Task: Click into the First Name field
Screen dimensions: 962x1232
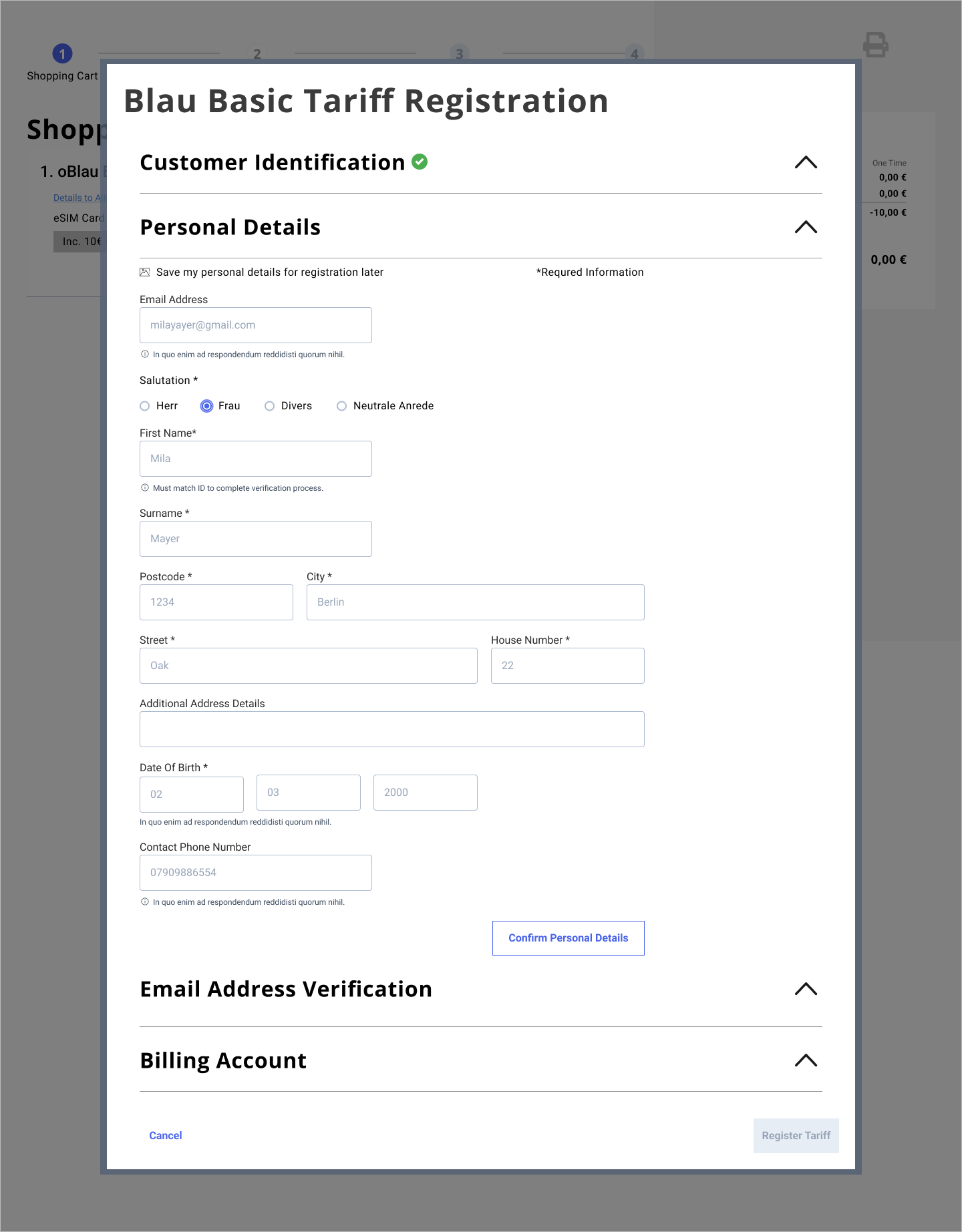Action: (x=256, y=459)
